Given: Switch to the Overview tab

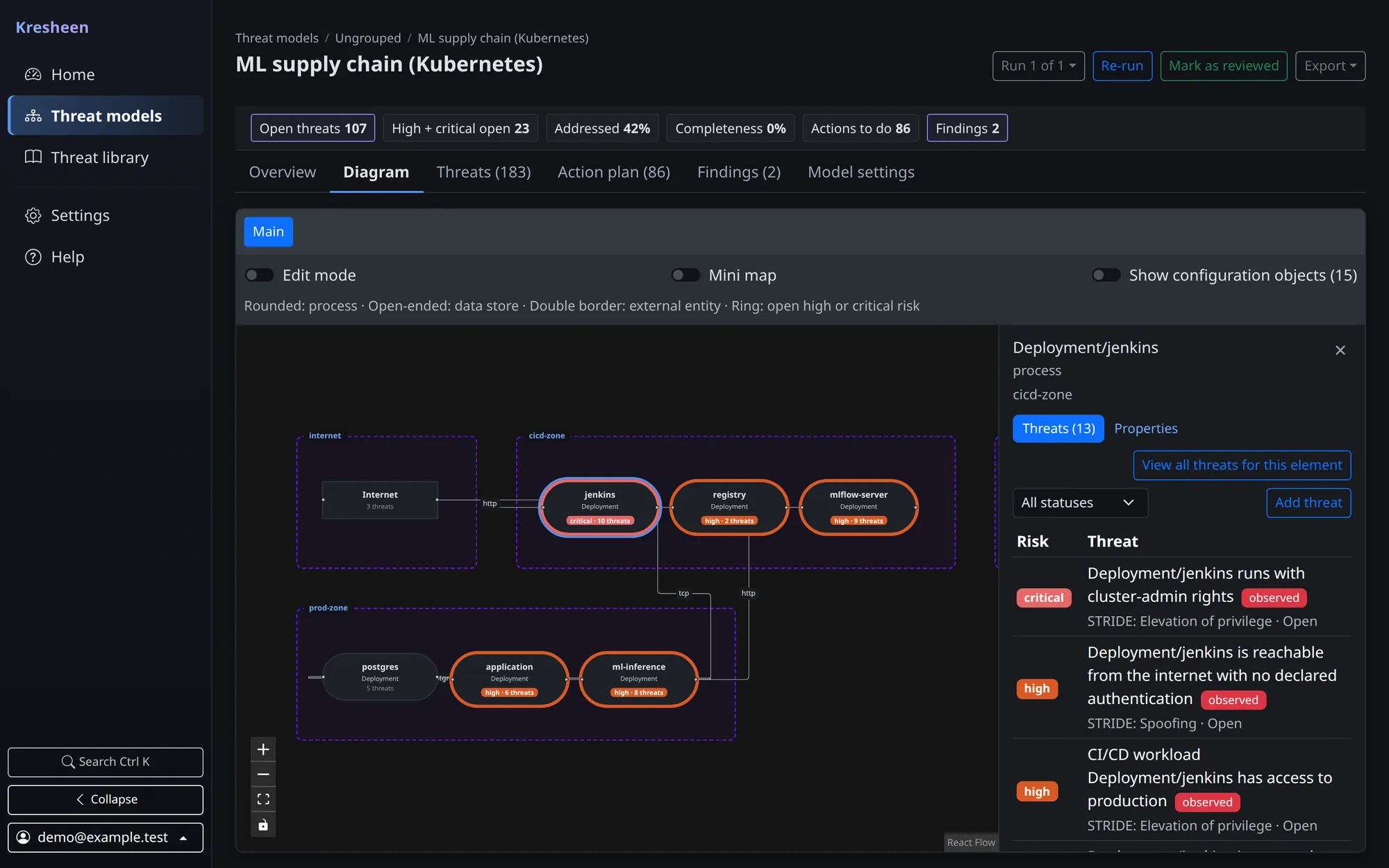Looking at the screenshot, I should pos(282,172).
